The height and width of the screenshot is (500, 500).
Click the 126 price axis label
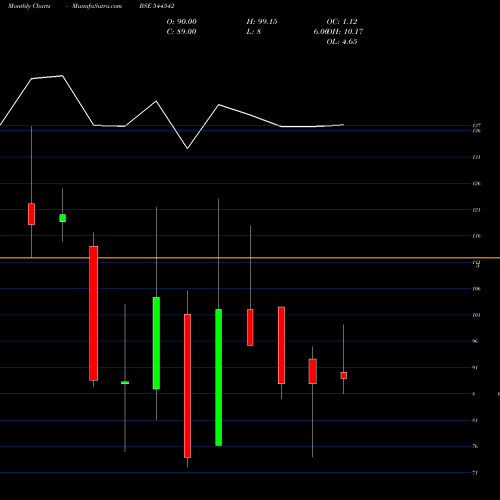(x=476, y=183)
